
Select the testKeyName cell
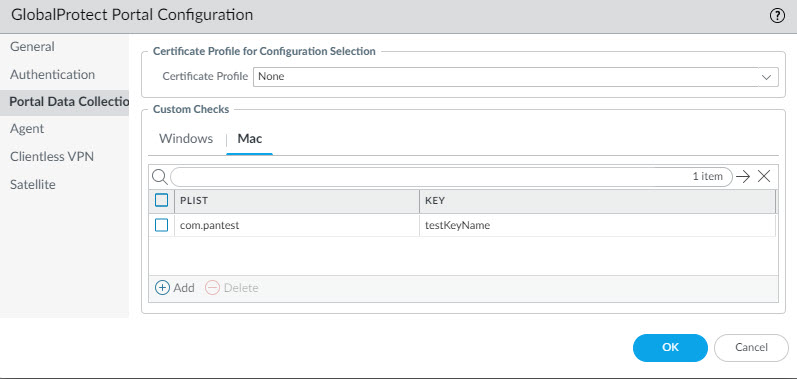597,225
